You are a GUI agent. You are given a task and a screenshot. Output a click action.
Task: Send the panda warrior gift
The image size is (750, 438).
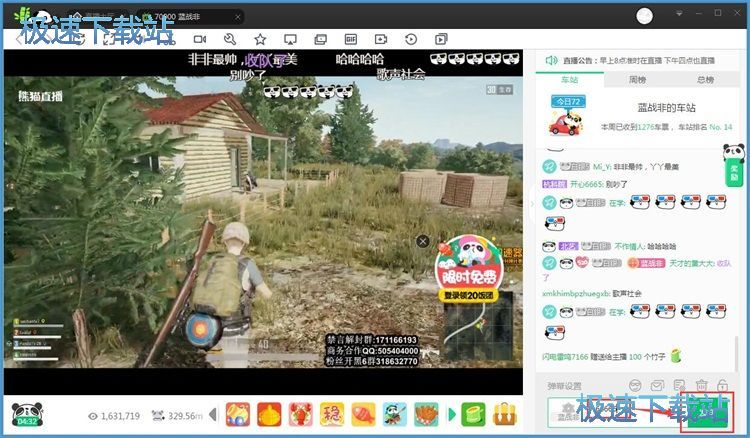coord(395,414)
